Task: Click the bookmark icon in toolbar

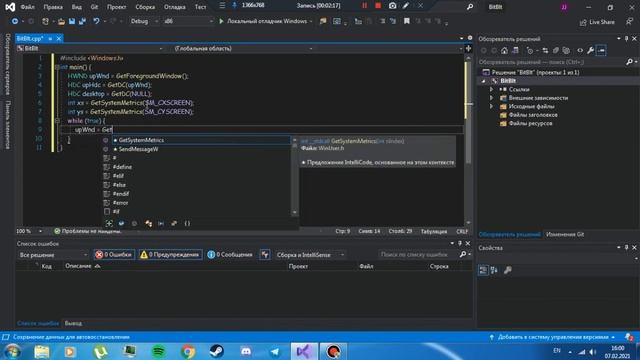Action: coord(407,21)
